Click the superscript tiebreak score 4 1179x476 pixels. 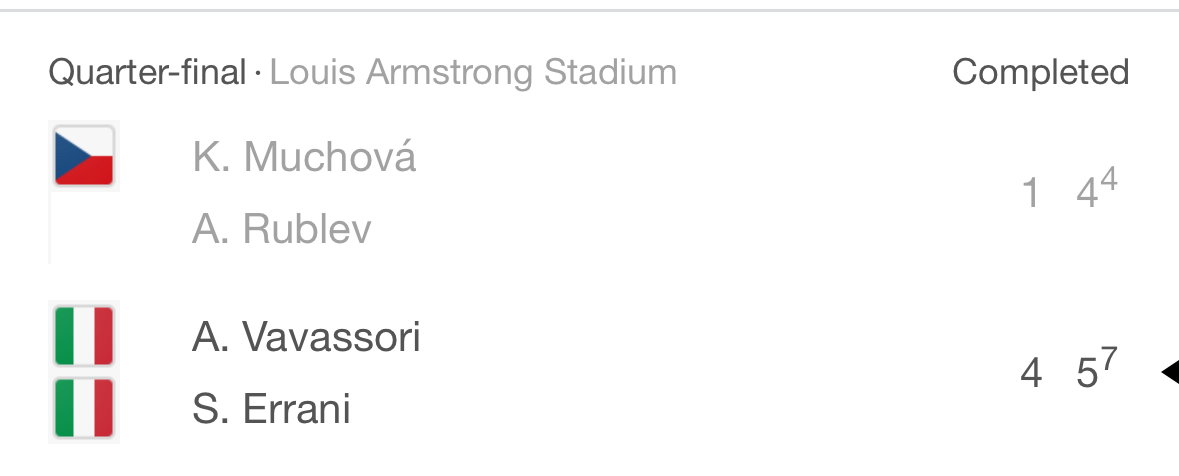pyautogui.click(x=1108, y=180)
